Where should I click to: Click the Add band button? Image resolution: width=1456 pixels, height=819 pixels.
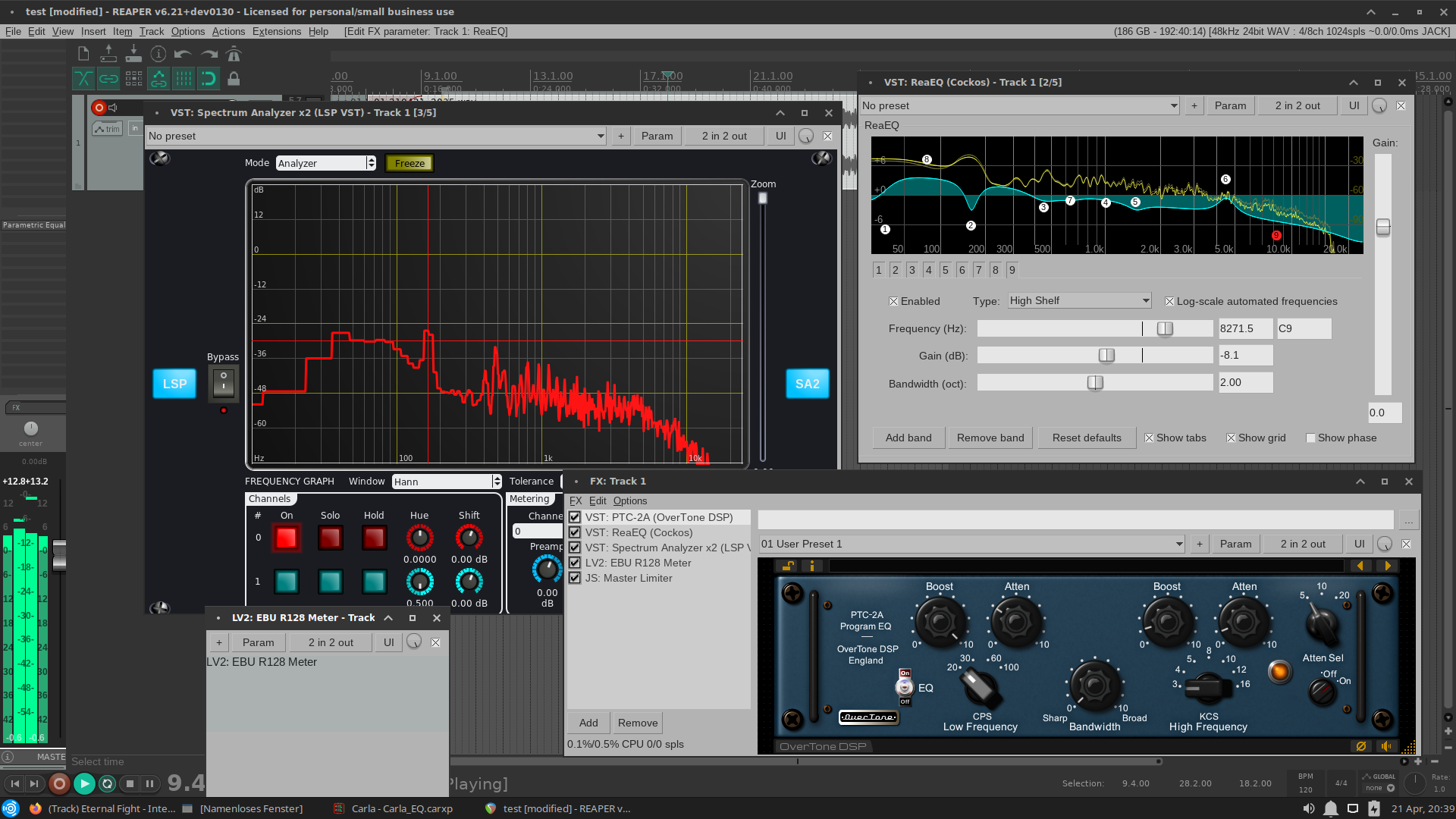(908, 438)
